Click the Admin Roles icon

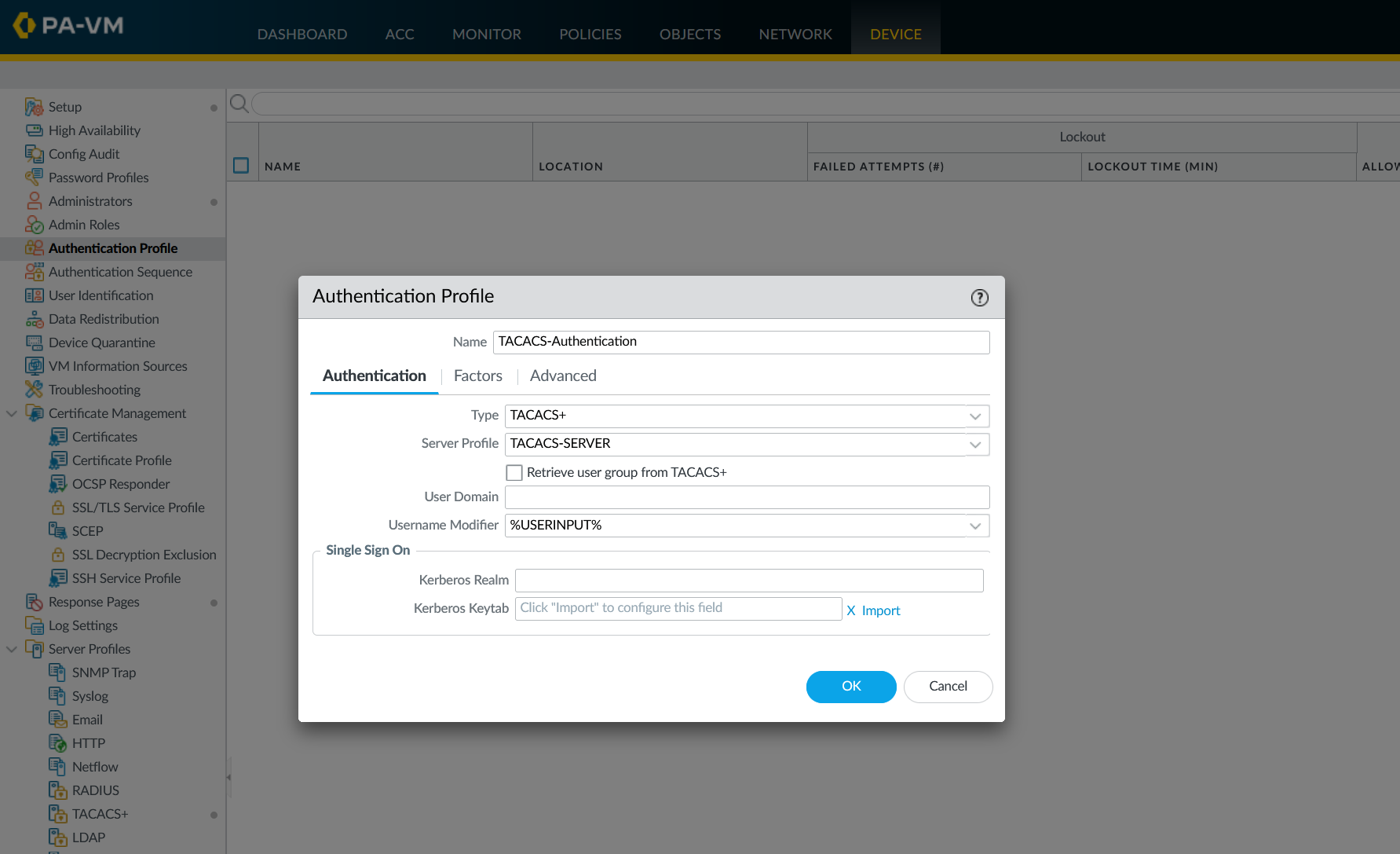point(34,225)
